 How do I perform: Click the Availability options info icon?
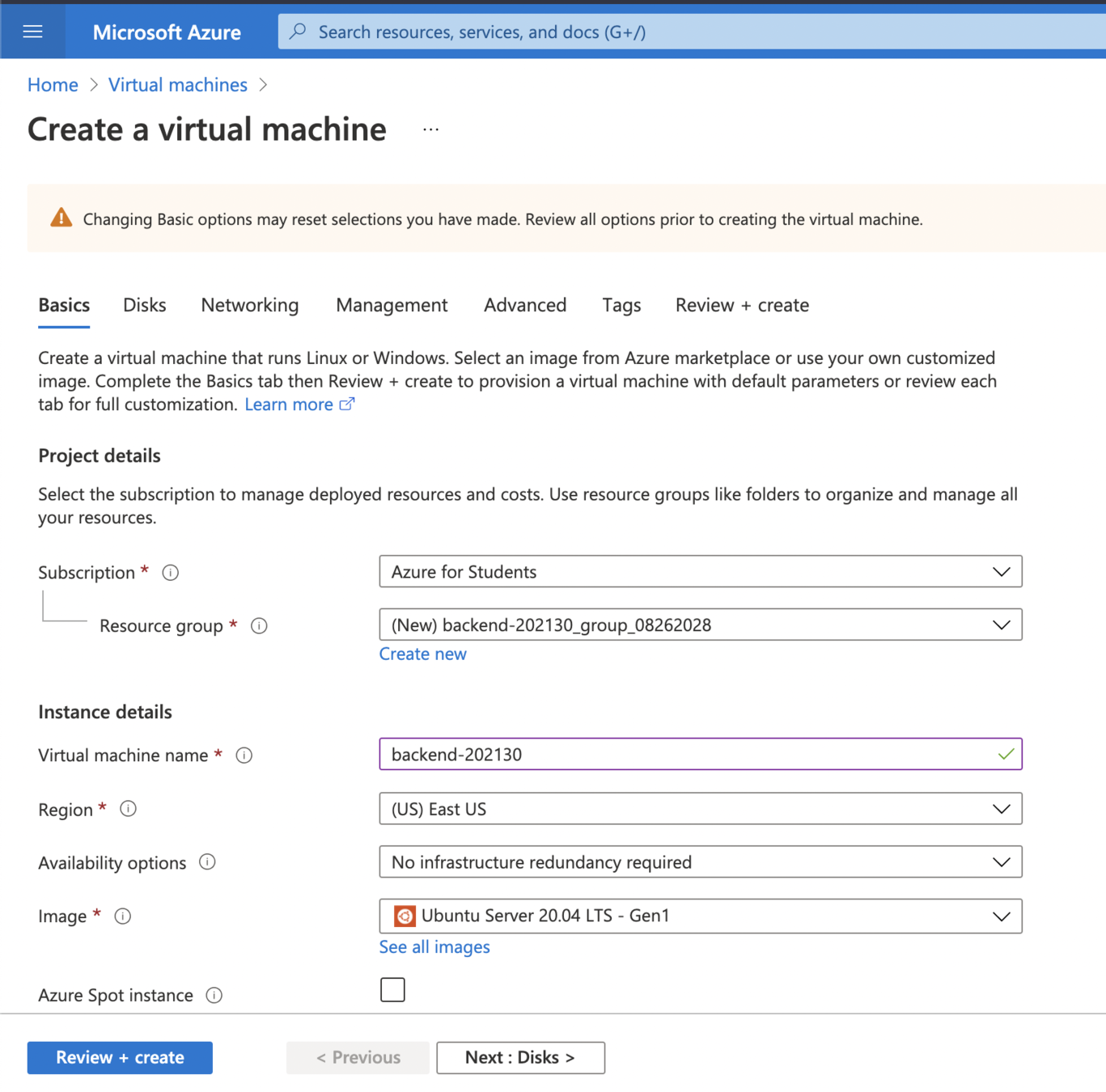tap(207, 862)
